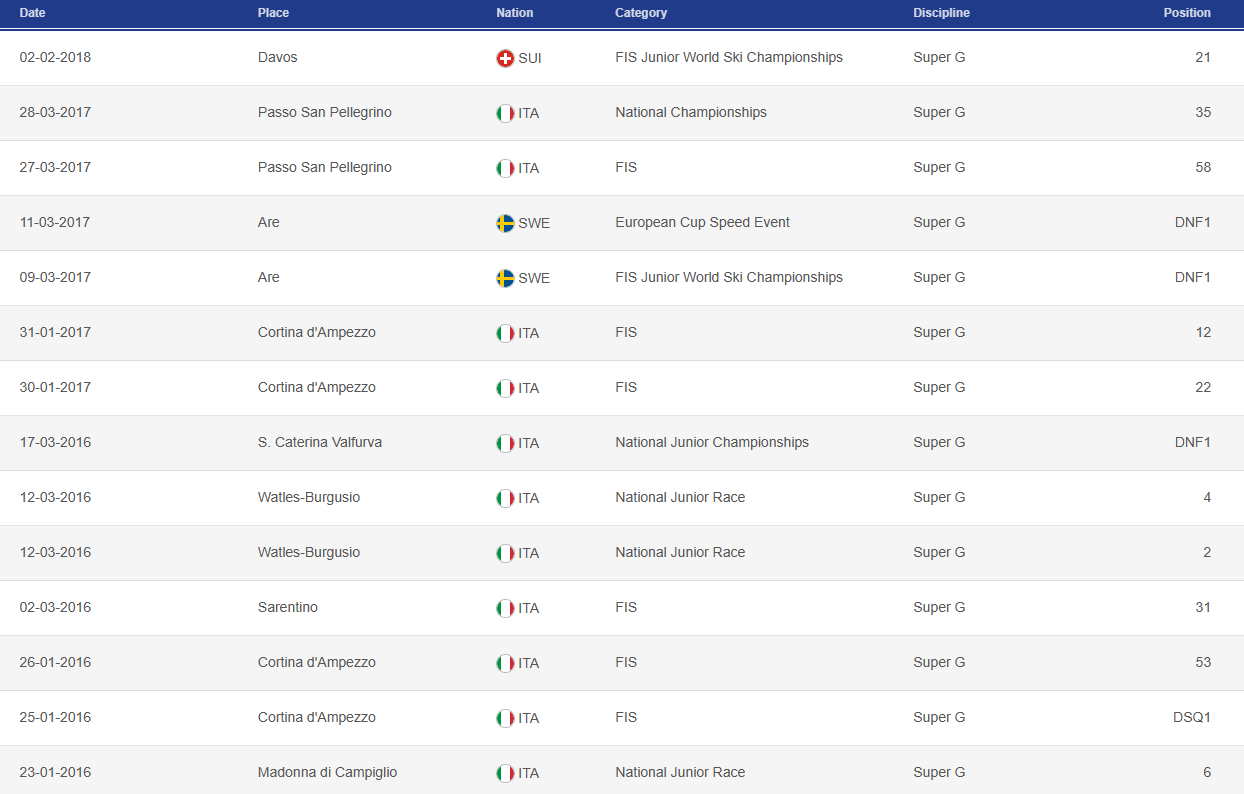1244x794 pixels.
Task: Open the Sarentino race dated 02-03-2016
Action: click(x=287, y=608)
